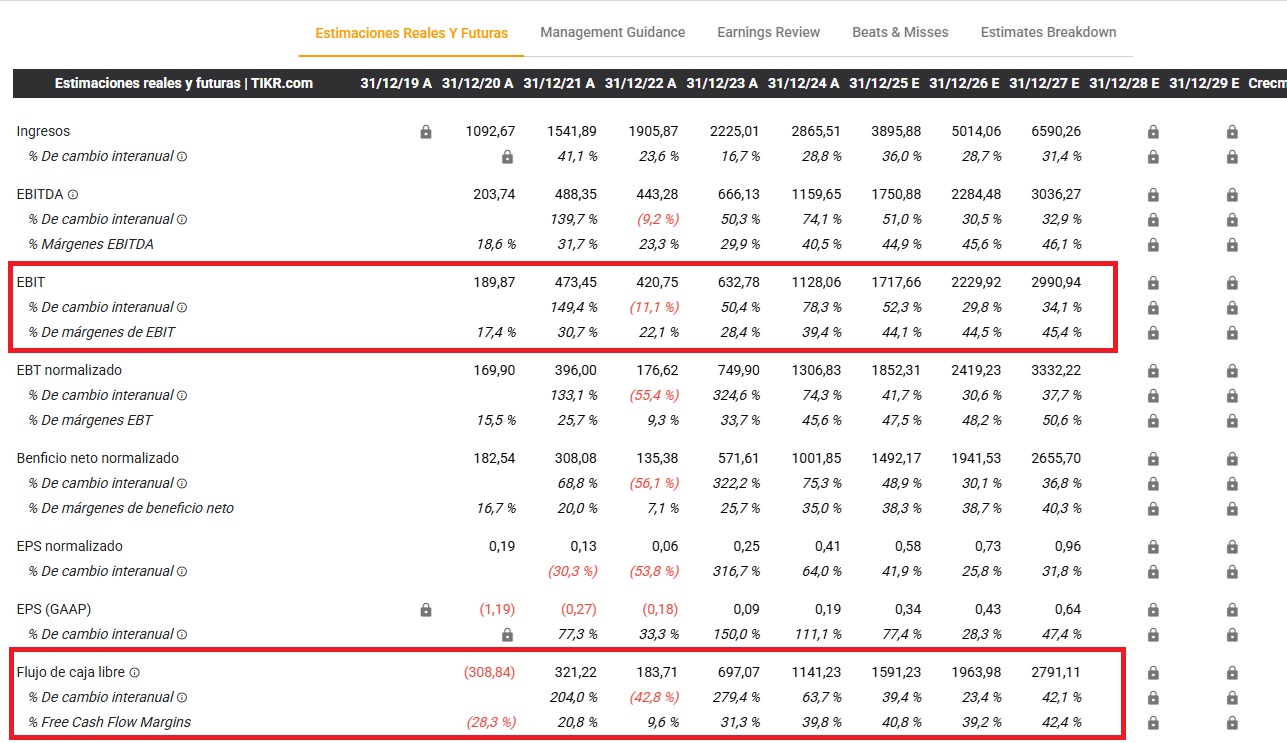The image size is (1287, 743).
Task: Click info icon on Ingresos % De cambio interanual
Action: pyautogui.click(x=182, y=157)
